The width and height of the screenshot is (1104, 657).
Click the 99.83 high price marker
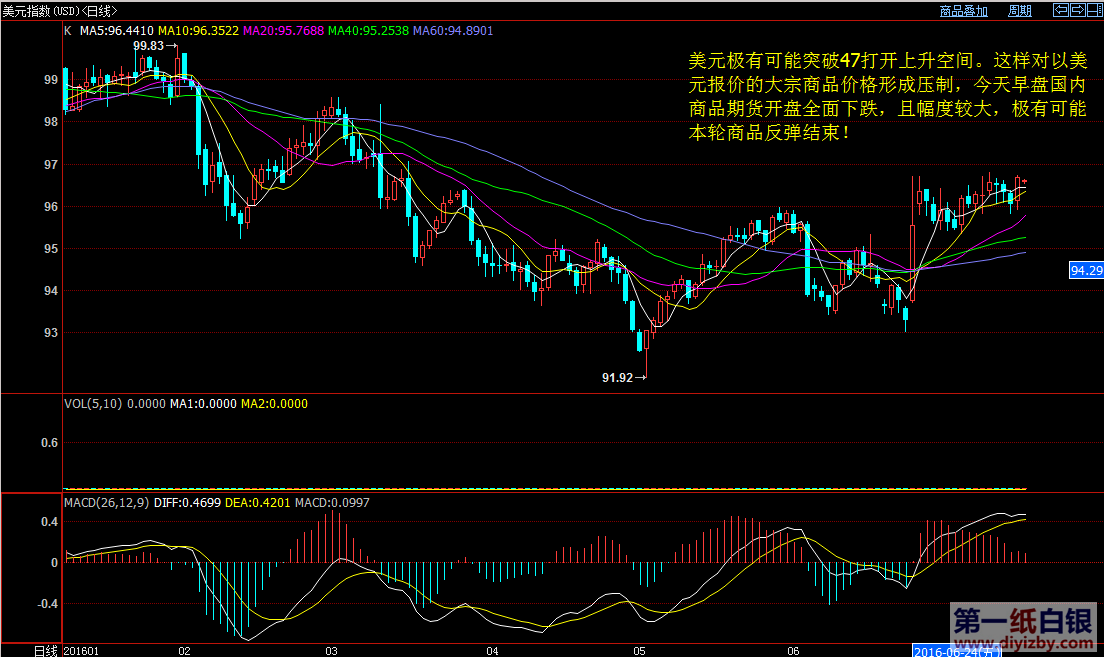click(150, 45)
